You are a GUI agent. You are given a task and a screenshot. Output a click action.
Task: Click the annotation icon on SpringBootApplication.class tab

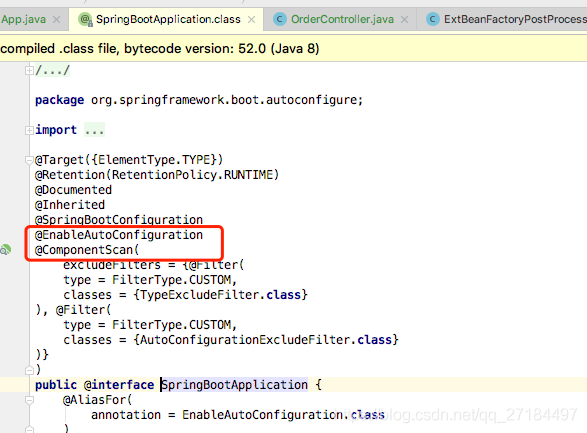click(x=85, y=19)
